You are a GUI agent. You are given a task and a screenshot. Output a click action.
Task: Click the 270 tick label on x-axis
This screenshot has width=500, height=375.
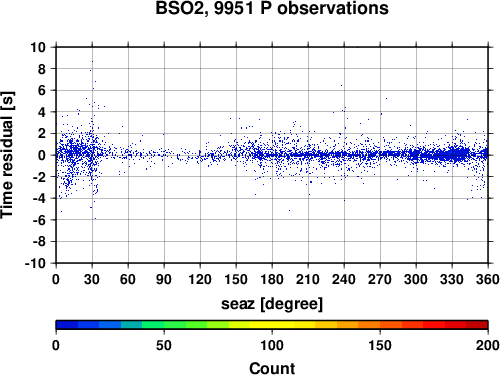pyautogui.click(x=380, y=279)
